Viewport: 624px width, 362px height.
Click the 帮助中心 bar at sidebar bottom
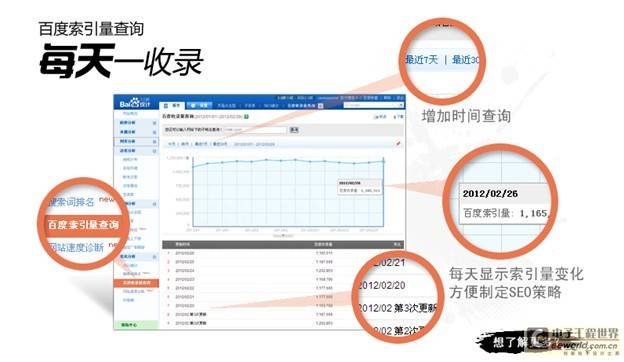pyautogui.click(x=136, y=325)
